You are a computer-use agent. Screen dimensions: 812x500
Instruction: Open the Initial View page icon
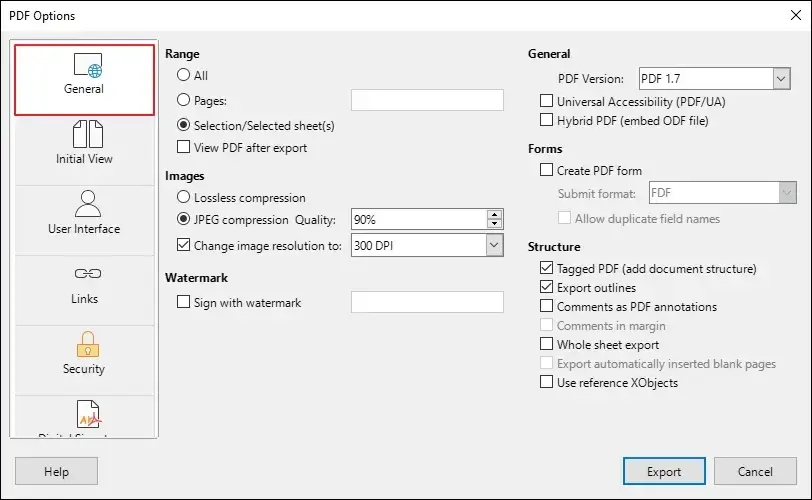(x=88, y=135)
